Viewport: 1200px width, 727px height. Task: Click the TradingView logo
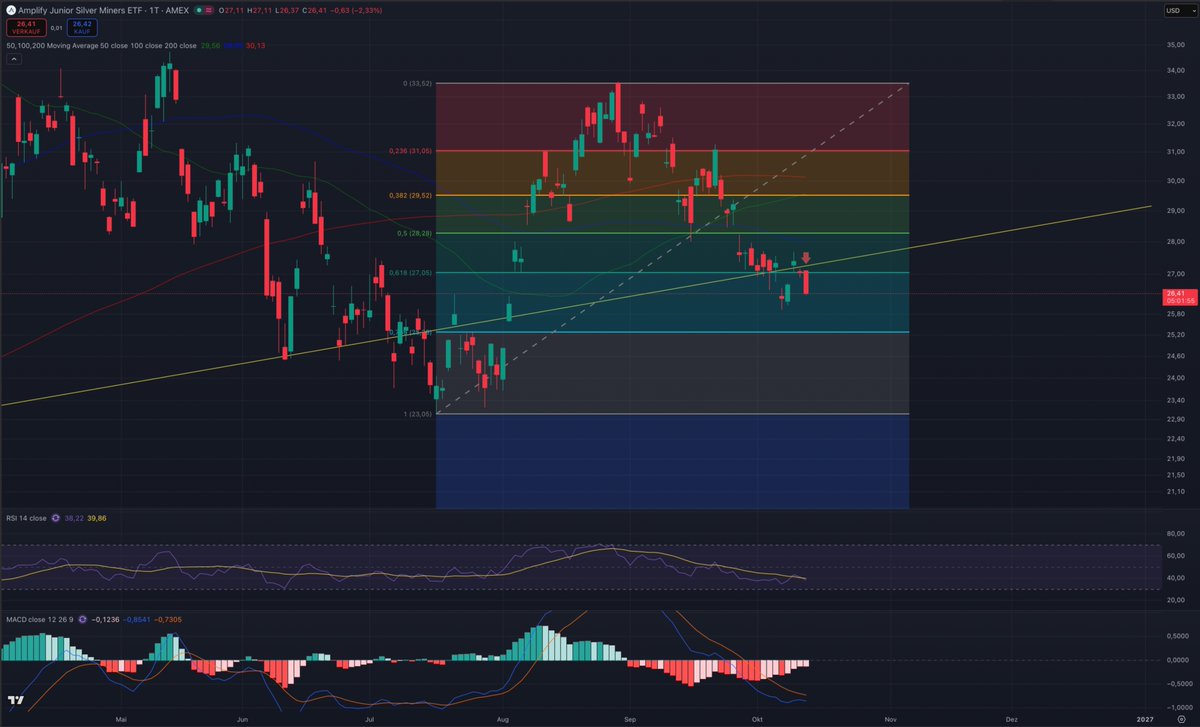(17, 700)
